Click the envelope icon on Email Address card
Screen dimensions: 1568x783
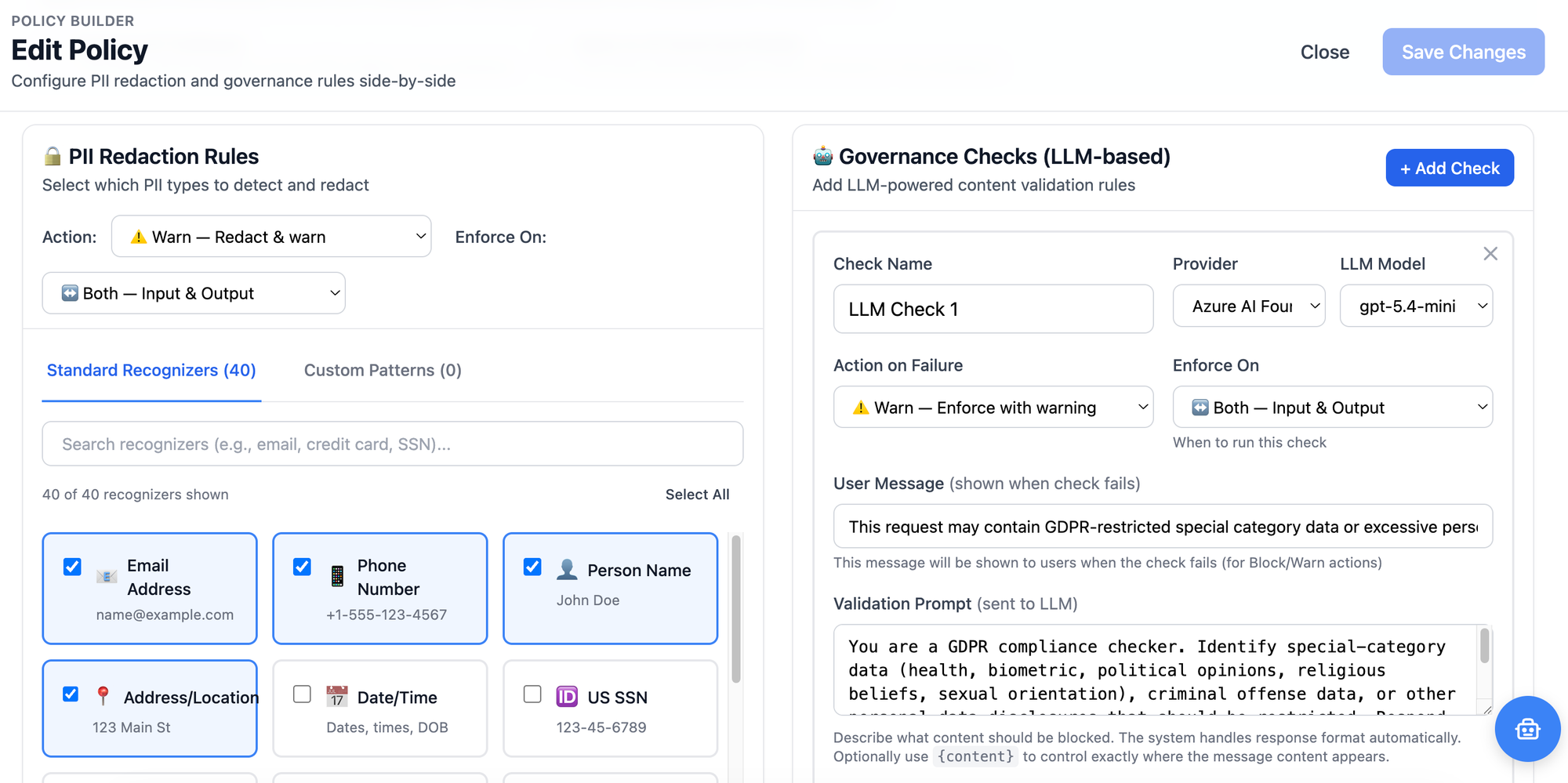tap(107, 577)
